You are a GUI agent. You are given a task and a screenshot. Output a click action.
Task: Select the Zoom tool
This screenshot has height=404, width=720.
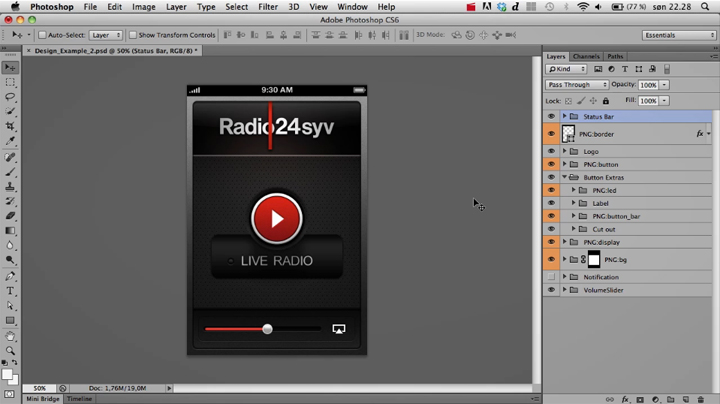[10, 351]
